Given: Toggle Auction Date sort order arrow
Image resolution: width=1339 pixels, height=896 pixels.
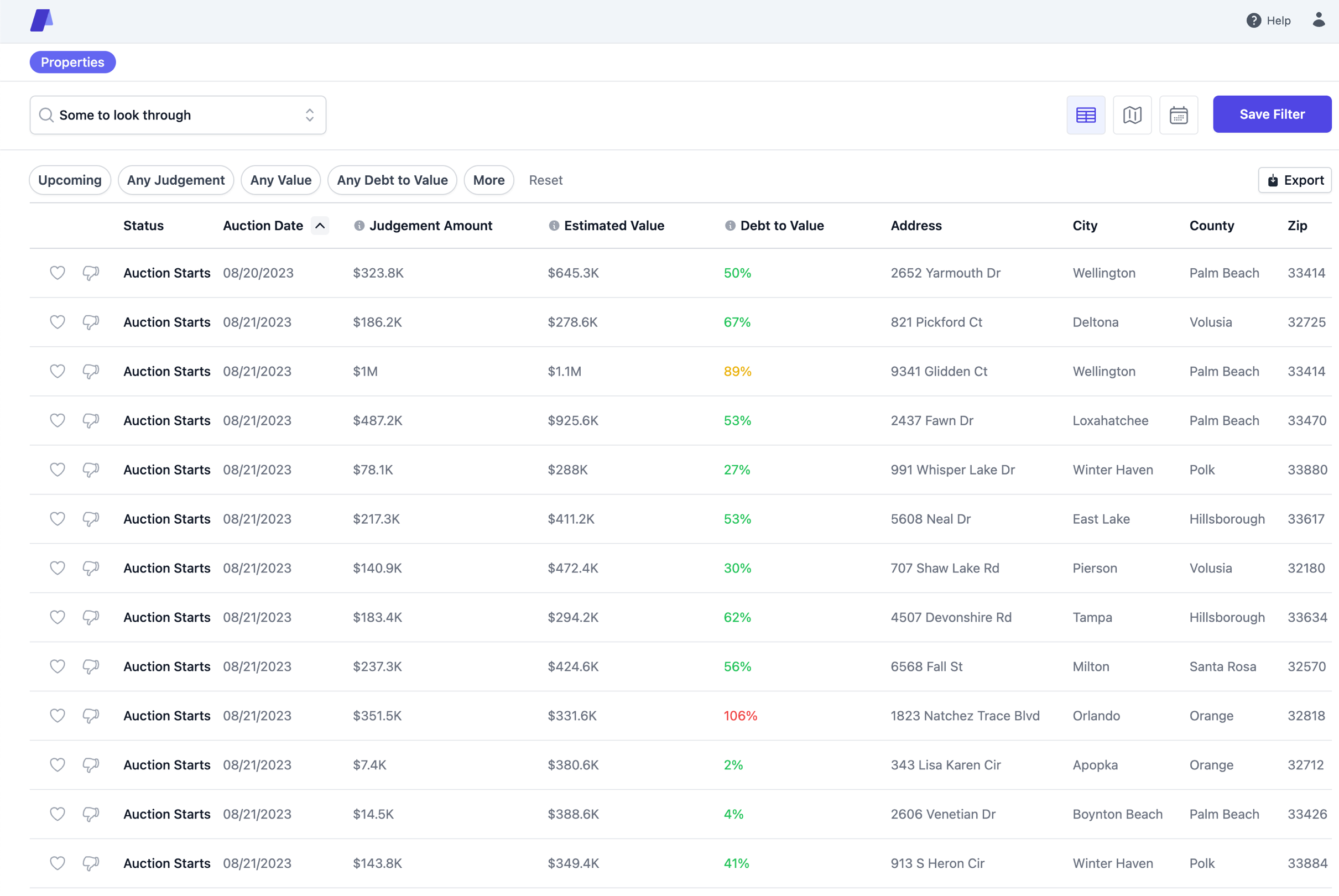Looking at the screenshot, I should (x=320, y=226).
